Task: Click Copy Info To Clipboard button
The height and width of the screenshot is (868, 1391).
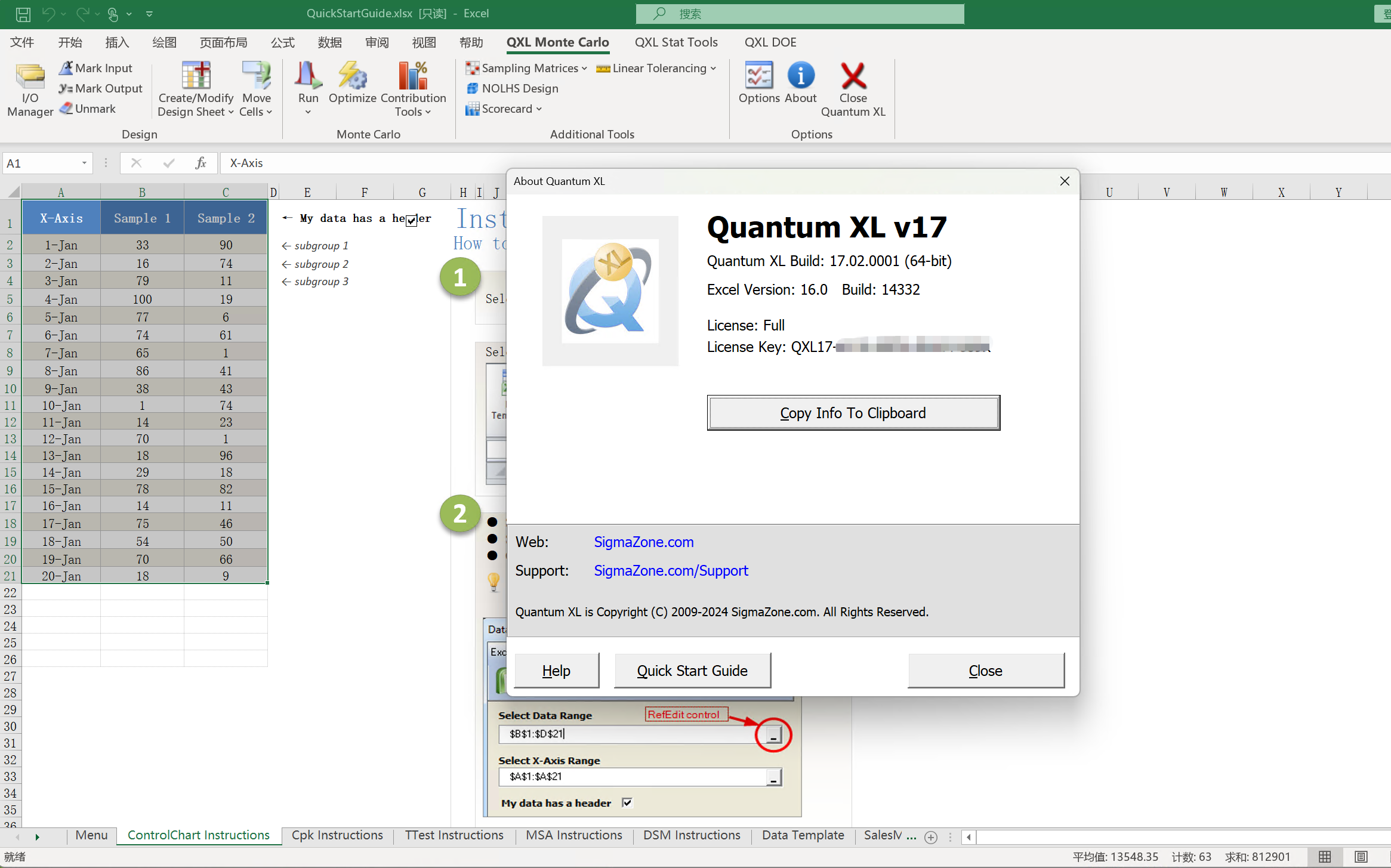Action: click(x=853, y=413)
